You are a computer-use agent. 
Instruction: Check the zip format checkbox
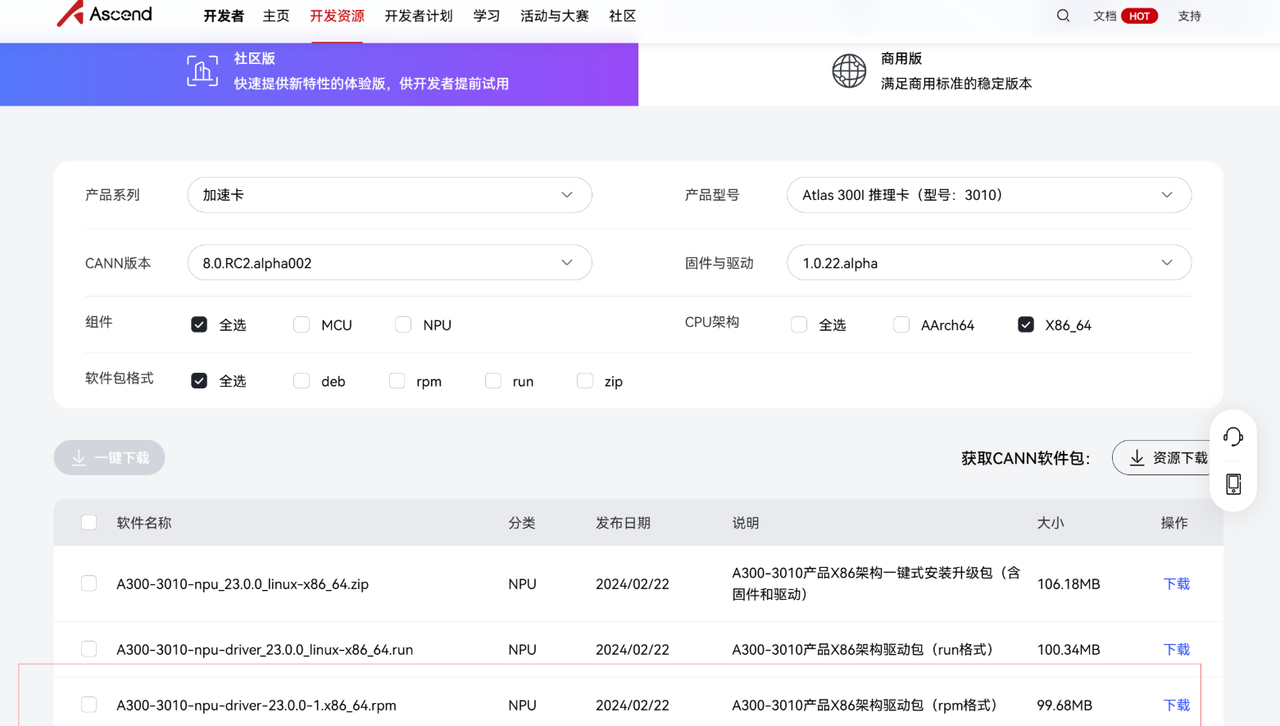tap(585, 381)
